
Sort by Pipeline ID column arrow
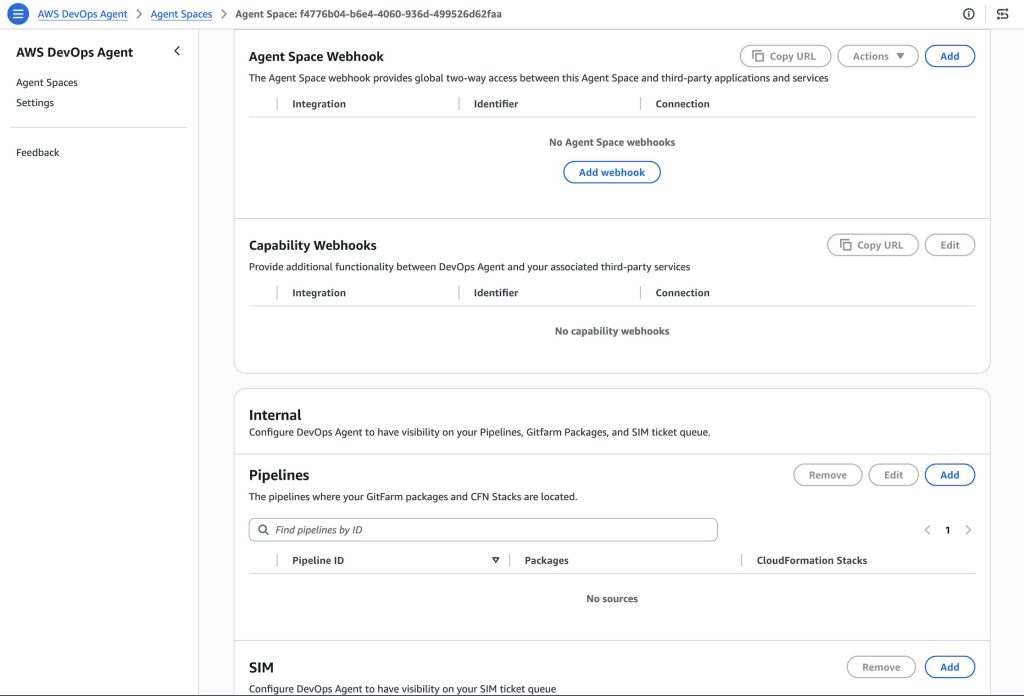tap(495, 561)
